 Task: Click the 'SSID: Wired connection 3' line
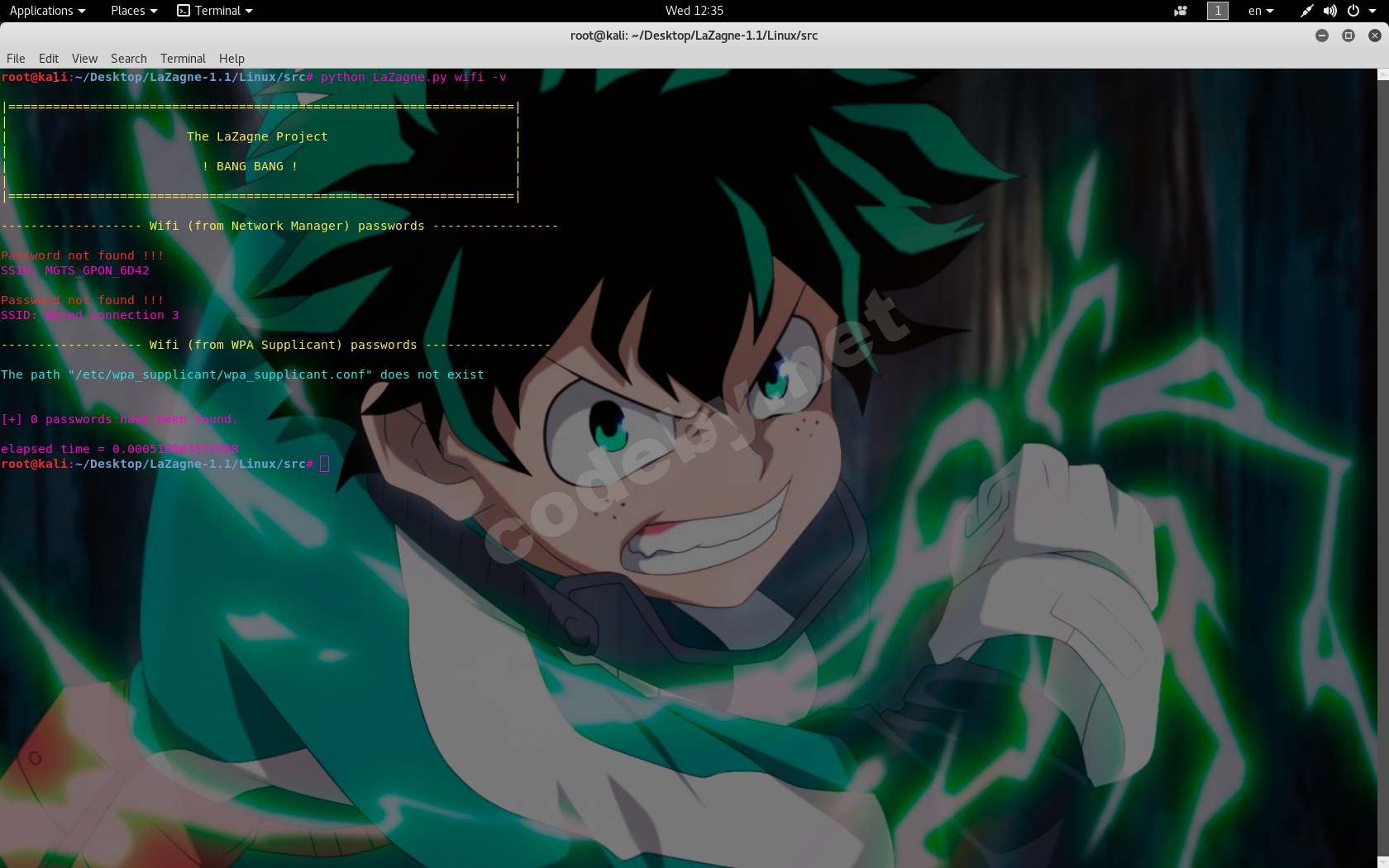pos(90,315)
